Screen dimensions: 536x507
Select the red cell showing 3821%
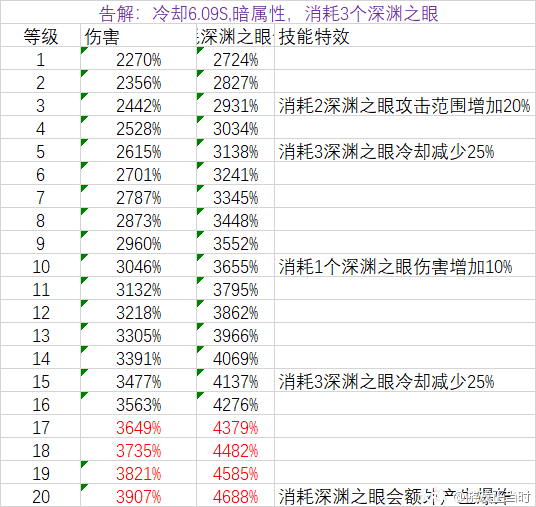[x=138, y=472]
